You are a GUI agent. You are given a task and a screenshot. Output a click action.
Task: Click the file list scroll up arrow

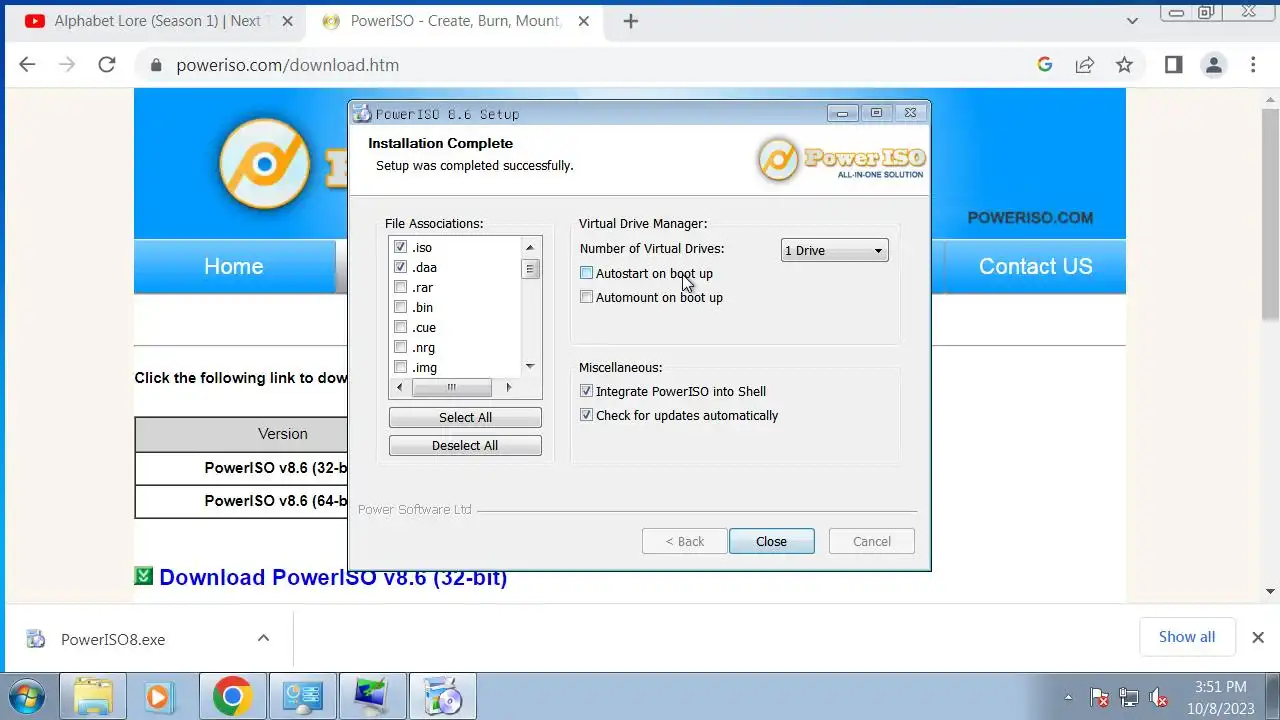[530, 247]
